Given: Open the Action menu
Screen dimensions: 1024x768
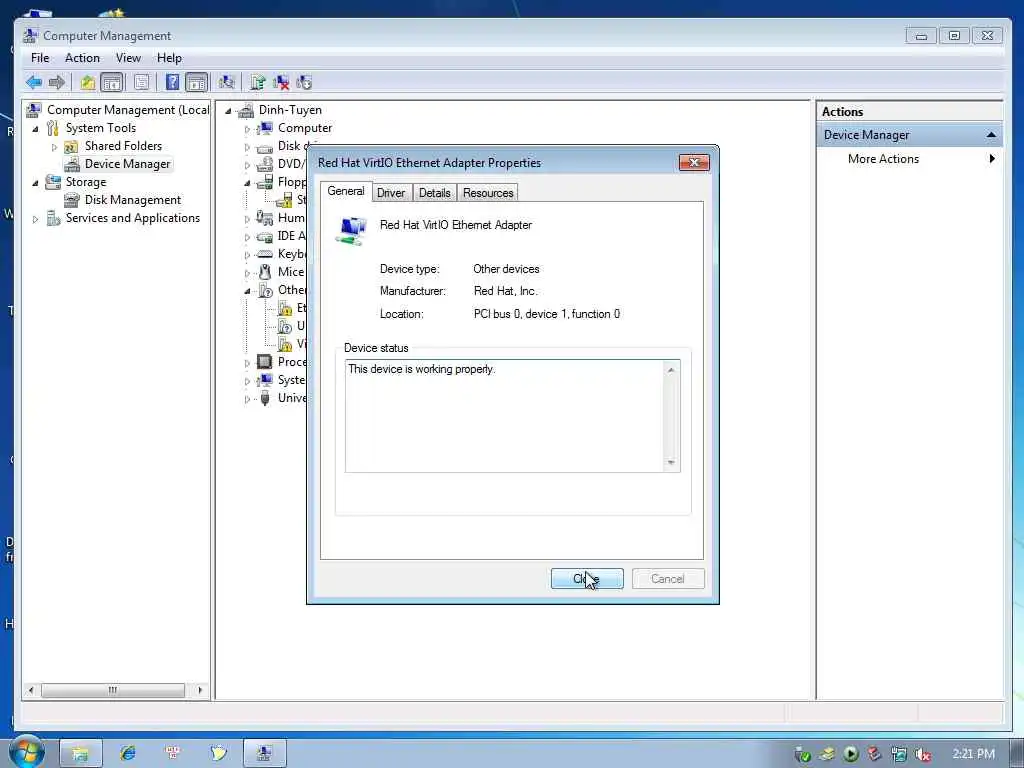Looking at the screenshot, I should coord(82,58).
